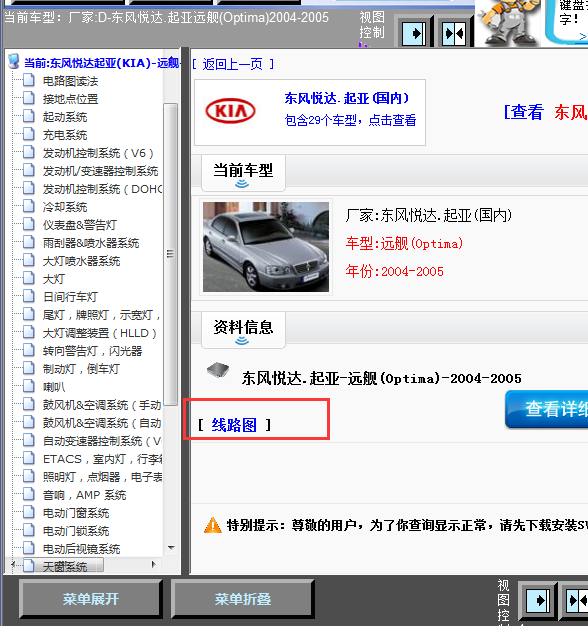The width and height of the screenshot is (588, 626).
Task: Click the red 车型:远舰(Optima) text
Action: tap(404, 243)
